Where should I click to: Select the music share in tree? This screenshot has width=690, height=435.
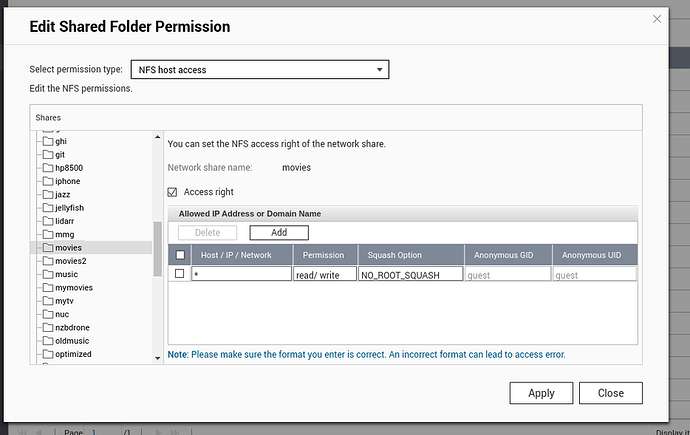(x=66, y=274)
